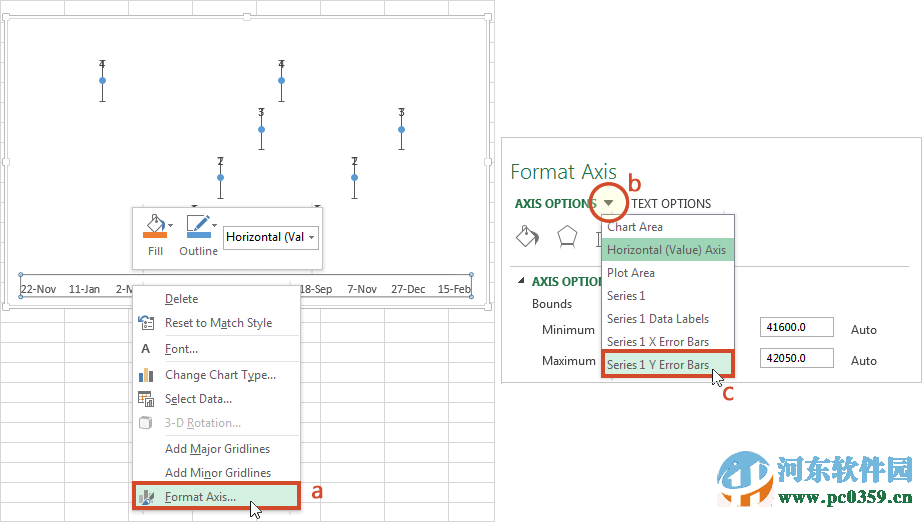
Task: Select Series 1 X Error Bars
Action: [x=668, y=342]
